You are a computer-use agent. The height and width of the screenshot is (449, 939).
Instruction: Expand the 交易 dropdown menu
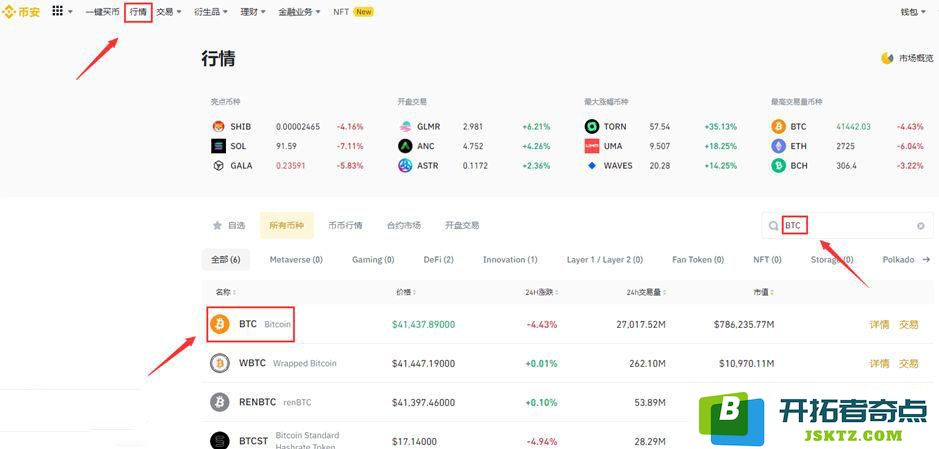[169, 11]
